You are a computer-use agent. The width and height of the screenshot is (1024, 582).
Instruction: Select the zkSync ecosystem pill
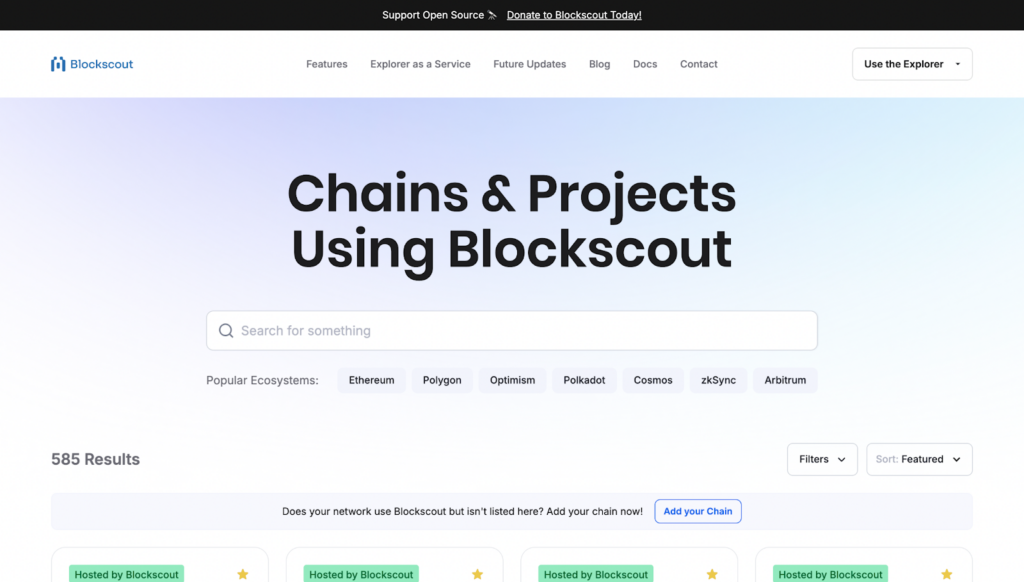(x=718, y=380)
